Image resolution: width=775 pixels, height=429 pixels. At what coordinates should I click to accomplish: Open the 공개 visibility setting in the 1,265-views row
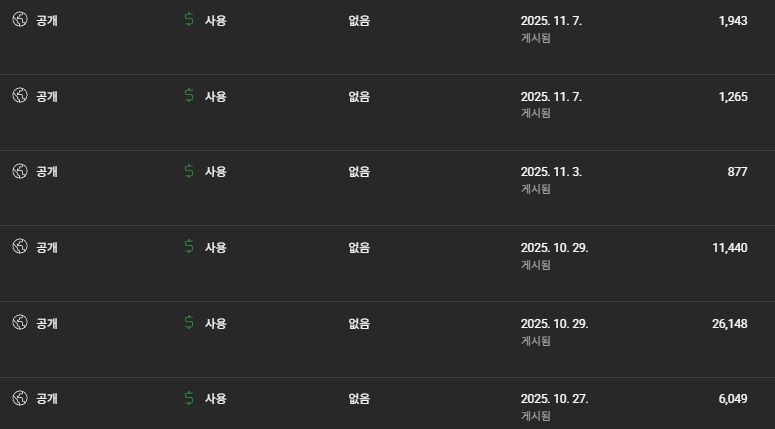[x=46, y=96]
